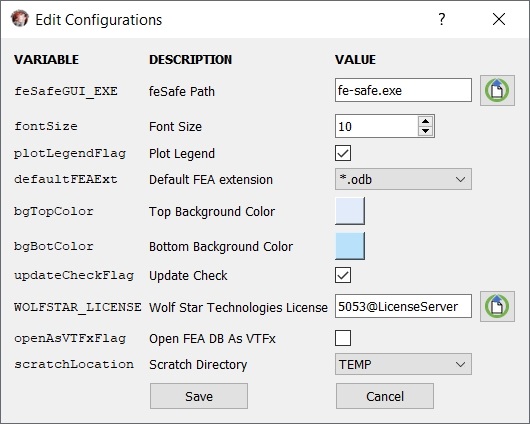
Task: Cancel editing configurations
Action: [x=385, y=396]
